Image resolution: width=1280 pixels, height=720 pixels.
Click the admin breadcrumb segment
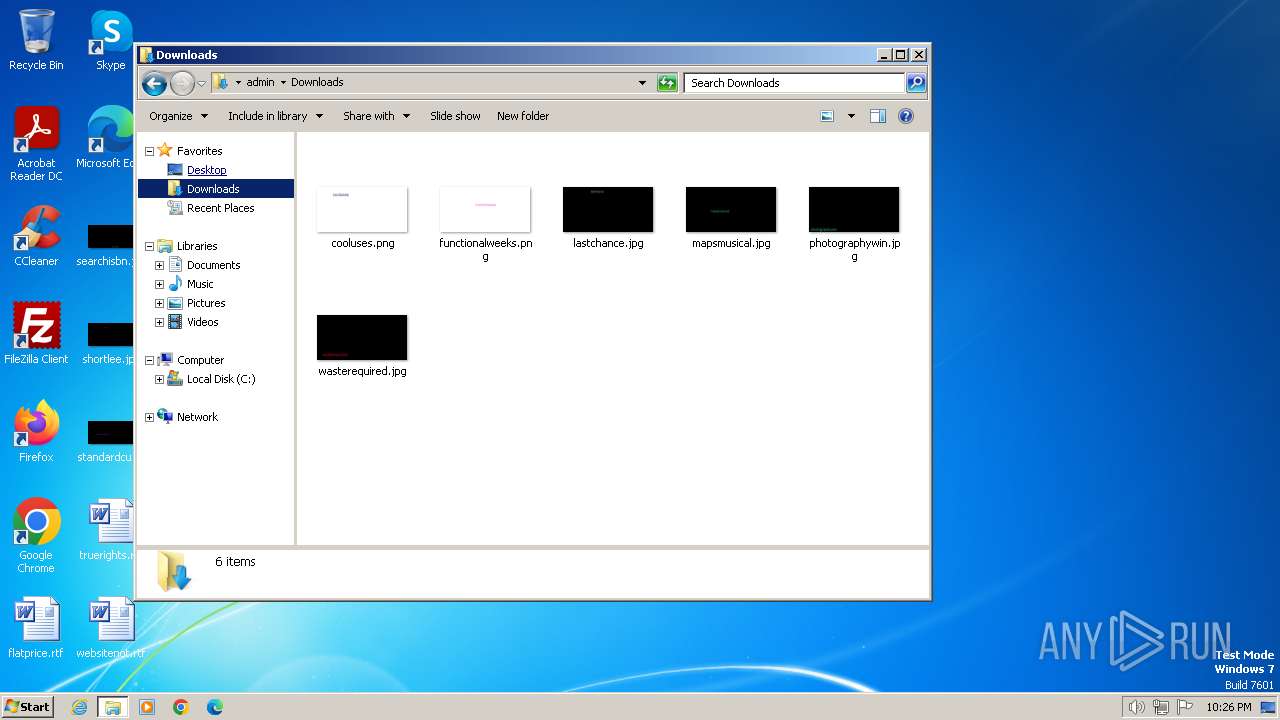point(260,82)
